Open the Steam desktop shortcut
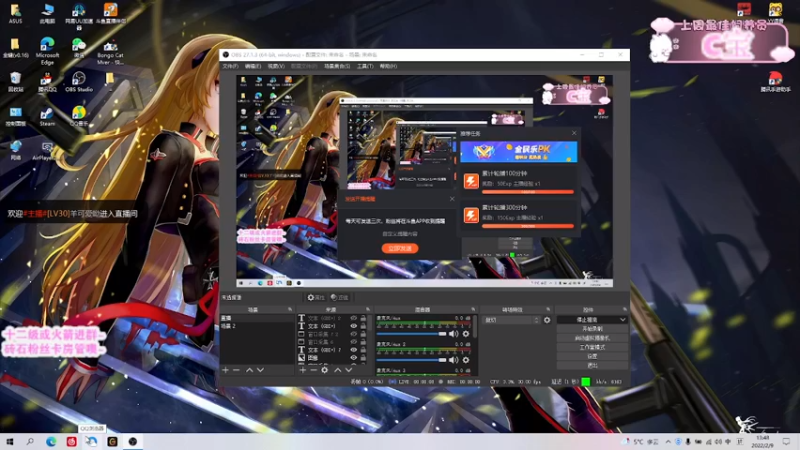Screen dimensions: 800x450 (47, 116)
